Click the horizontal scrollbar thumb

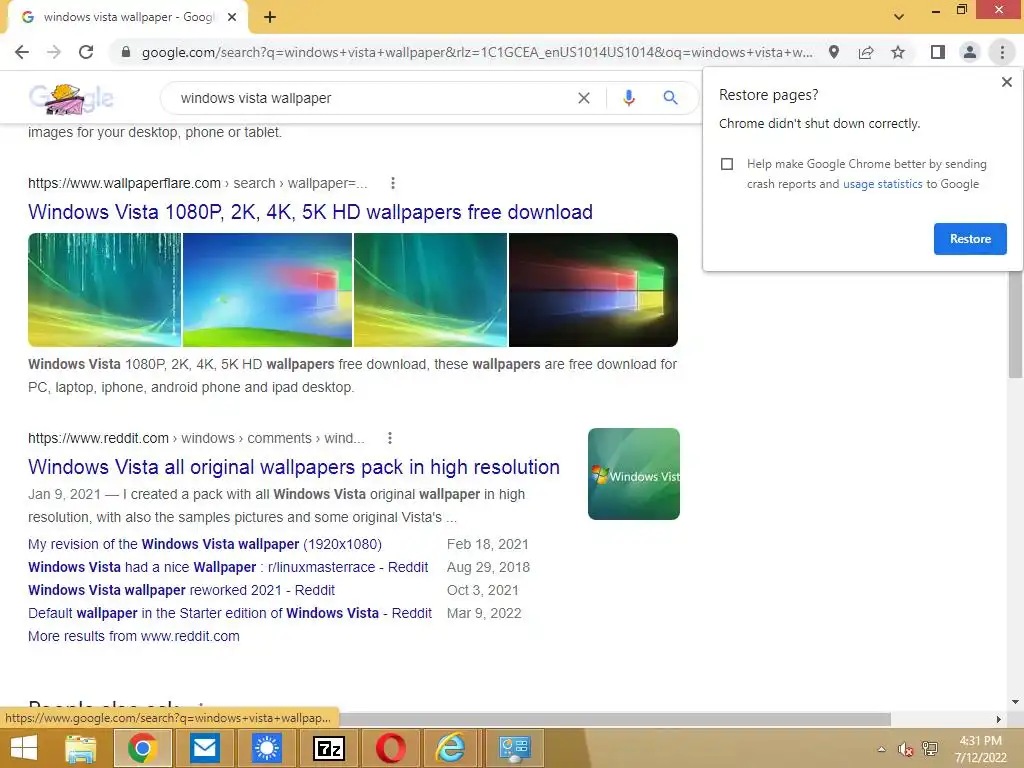tap(614, 719)
